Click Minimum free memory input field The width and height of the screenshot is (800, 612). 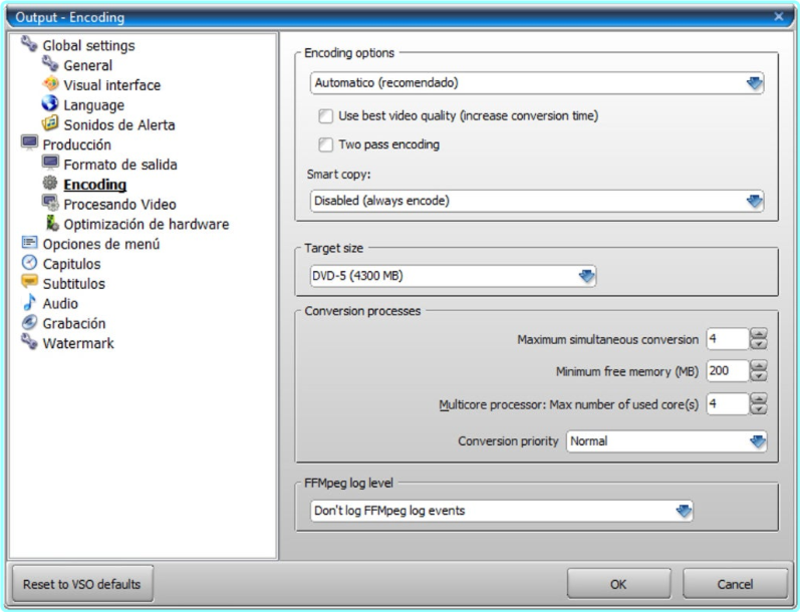coord(728,371)
